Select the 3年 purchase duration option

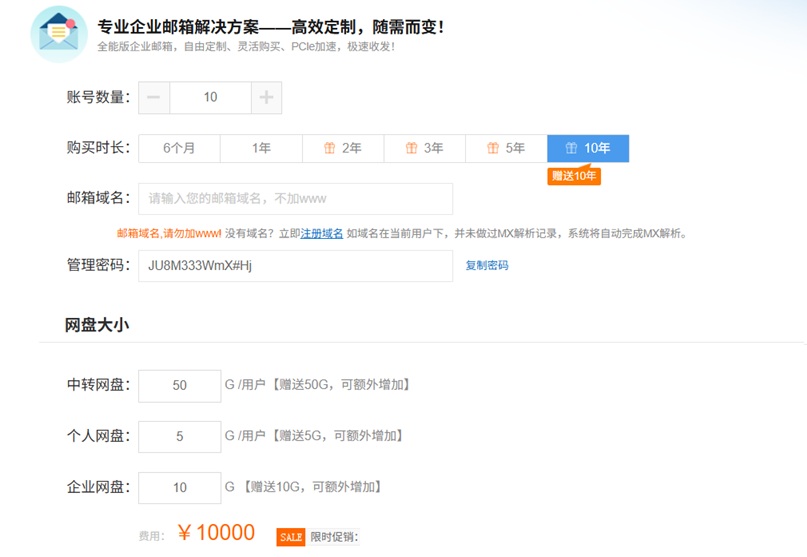(x=425, y=148)
